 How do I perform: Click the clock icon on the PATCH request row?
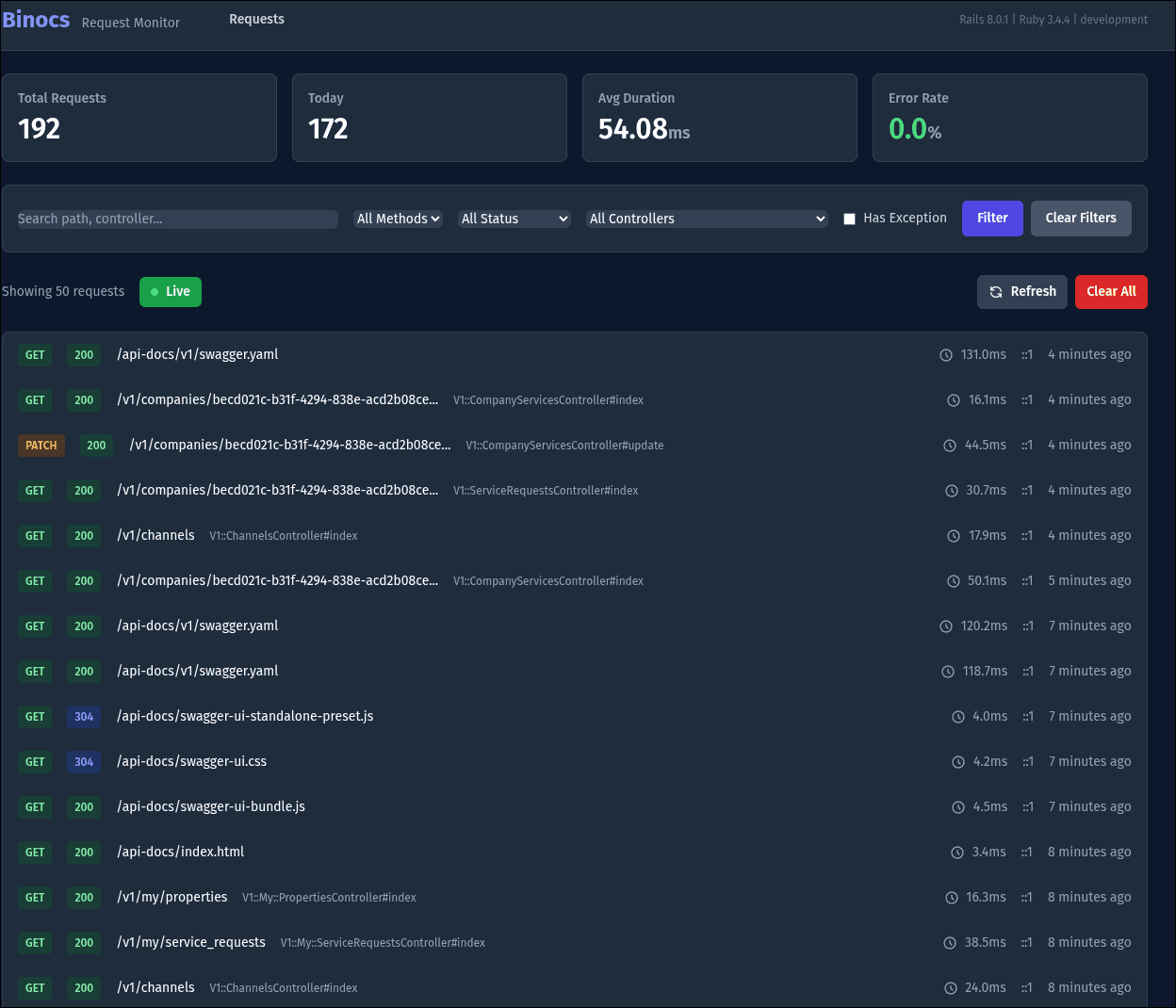[x=949, y=445]
